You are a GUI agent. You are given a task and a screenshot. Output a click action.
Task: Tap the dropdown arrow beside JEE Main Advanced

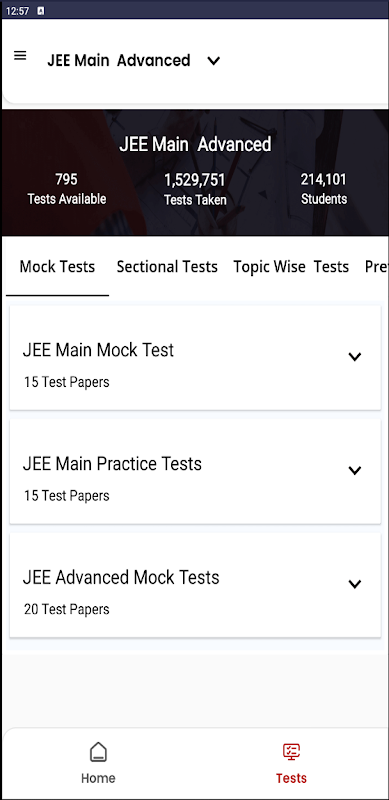[213, 61]
